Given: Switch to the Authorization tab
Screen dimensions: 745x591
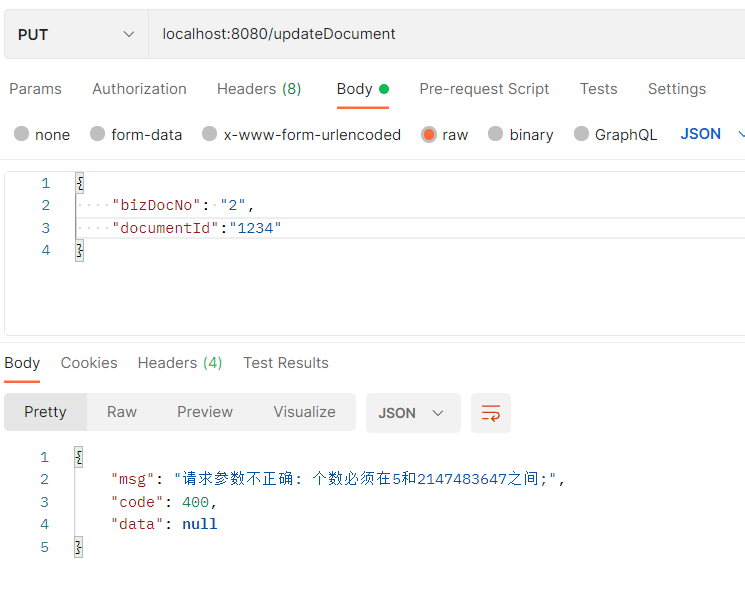Looking at the screenshot, I should (x=139, y=89).
